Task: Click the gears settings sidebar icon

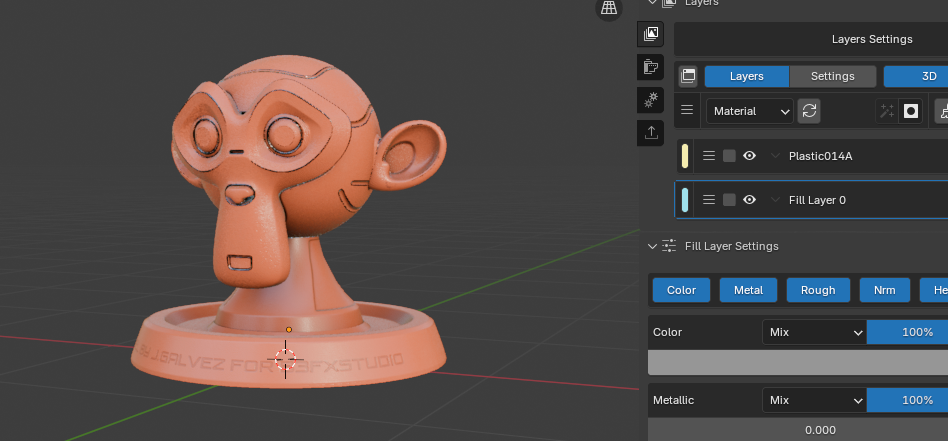Action: (651, 100)
